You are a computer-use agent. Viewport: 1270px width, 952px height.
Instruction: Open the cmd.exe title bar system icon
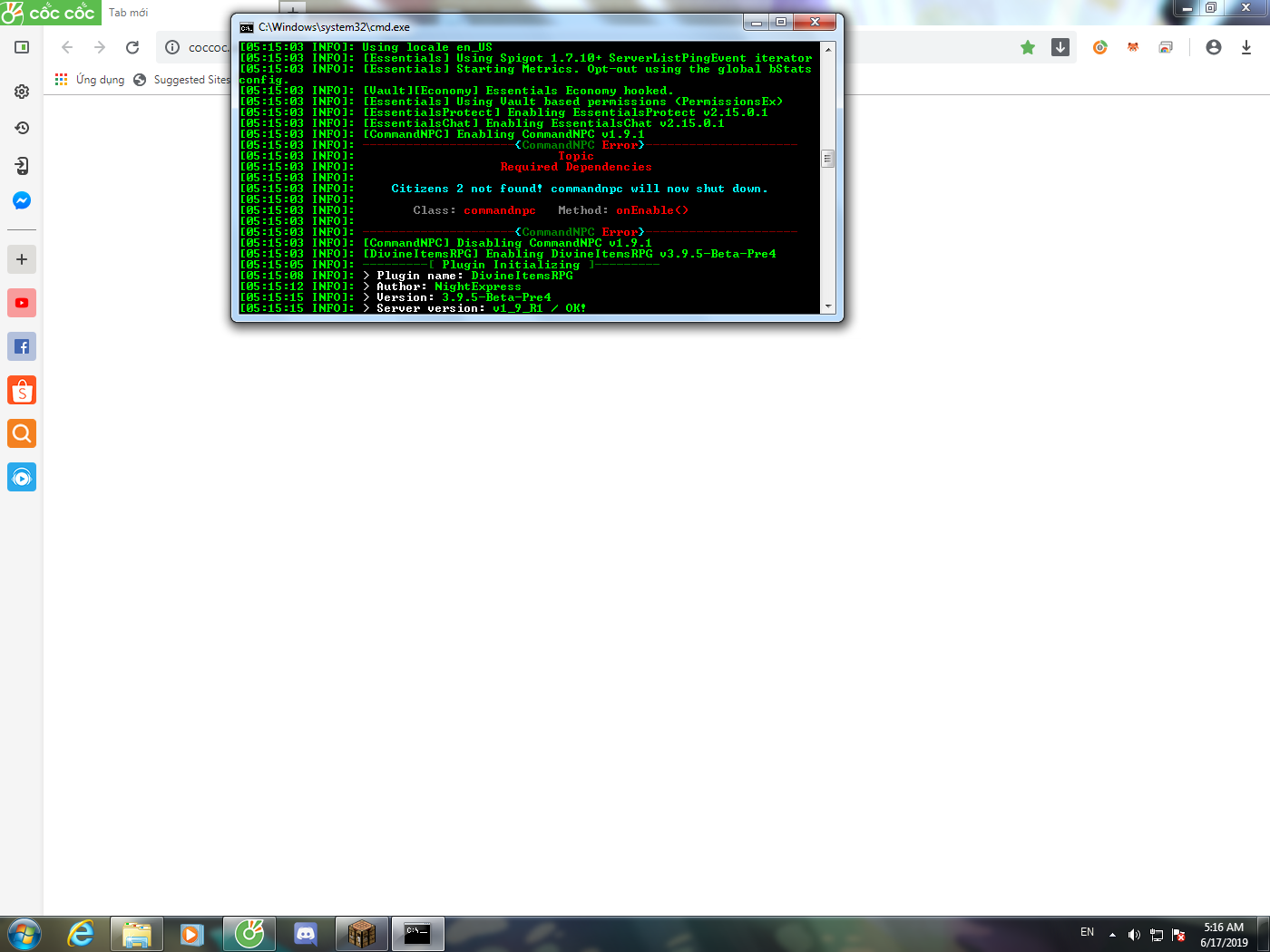247,27
